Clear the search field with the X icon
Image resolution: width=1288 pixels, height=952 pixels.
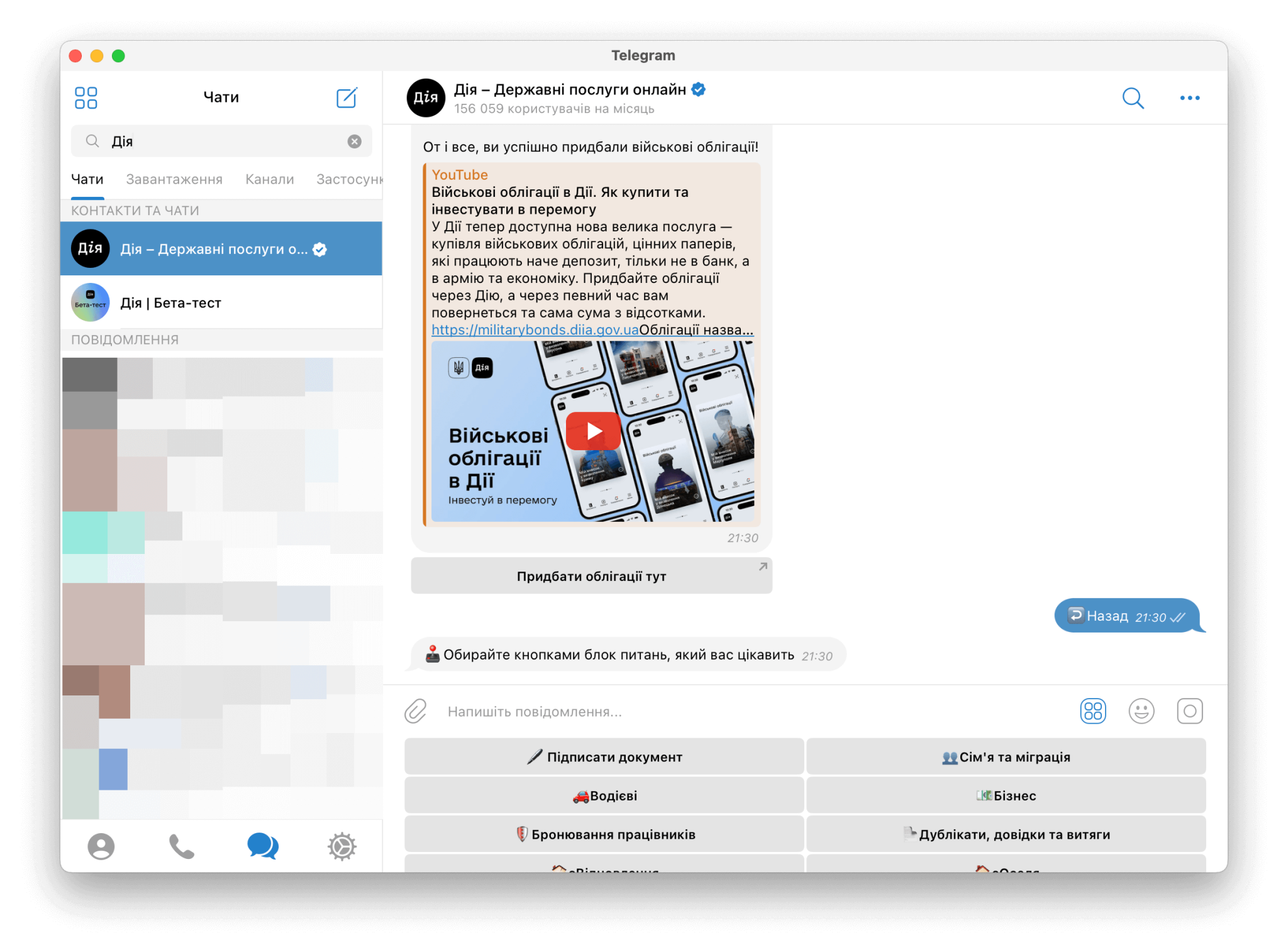coord(354,141)
